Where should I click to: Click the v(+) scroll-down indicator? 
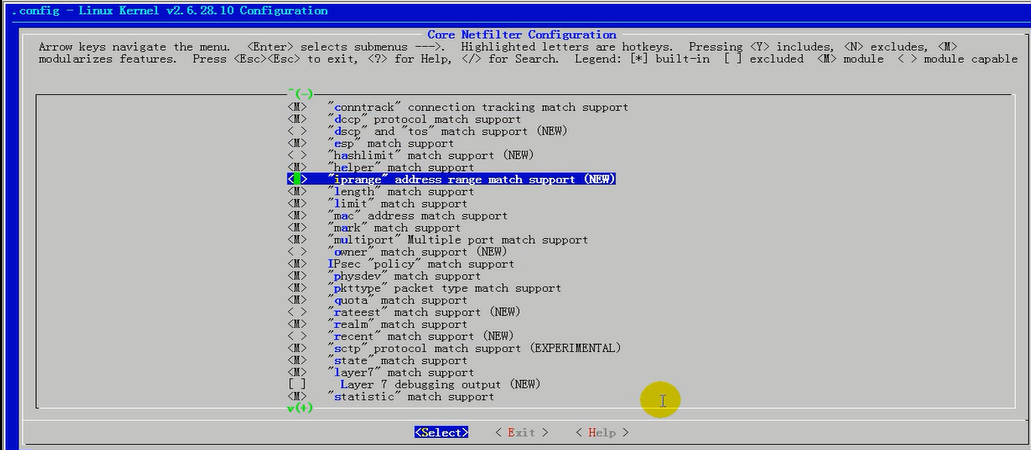click(300, 408)
